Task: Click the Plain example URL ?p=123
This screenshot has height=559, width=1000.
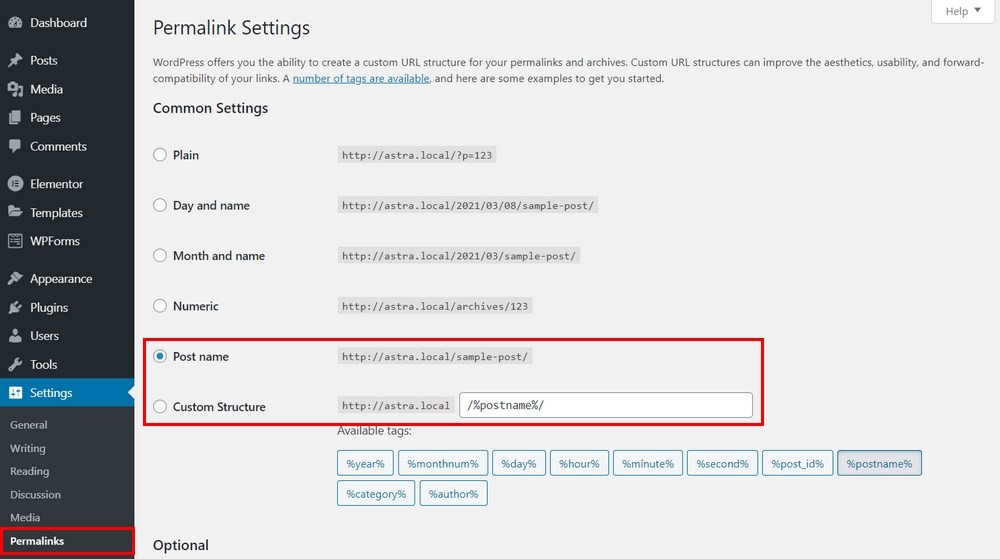Action: [417, 155]
